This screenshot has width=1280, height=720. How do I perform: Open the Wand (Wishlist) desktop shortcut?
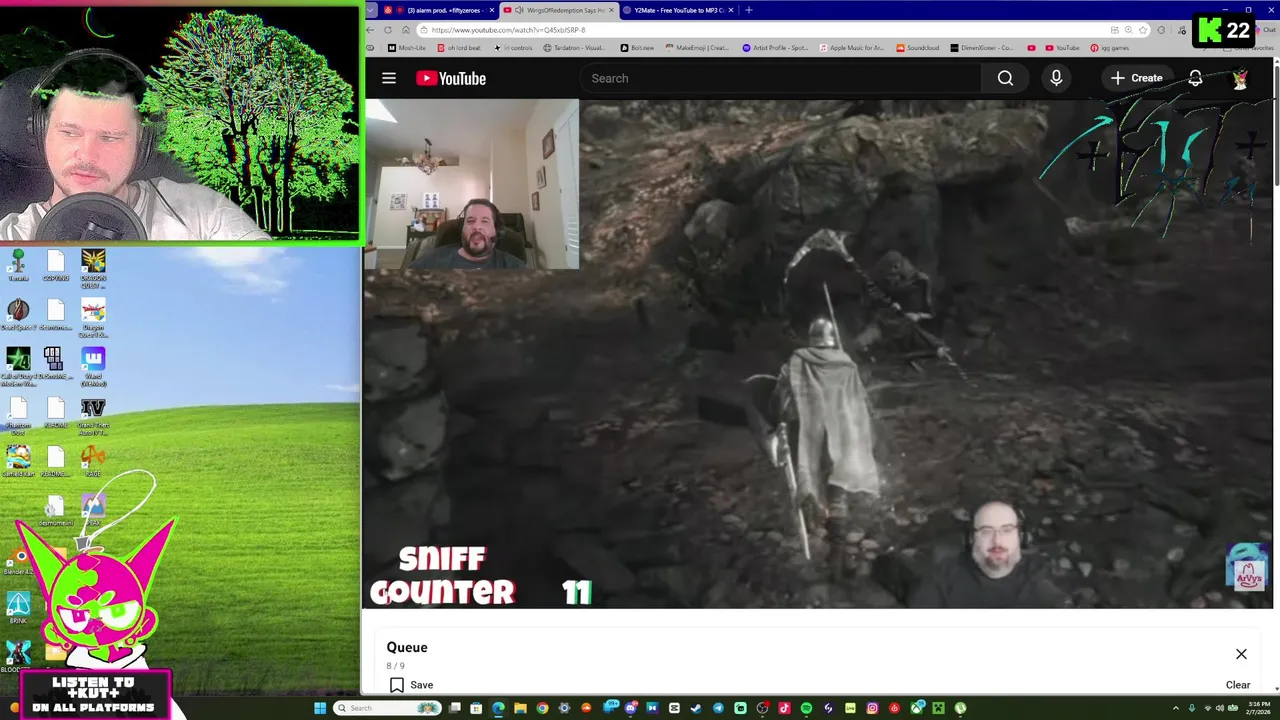click(93, 366)
